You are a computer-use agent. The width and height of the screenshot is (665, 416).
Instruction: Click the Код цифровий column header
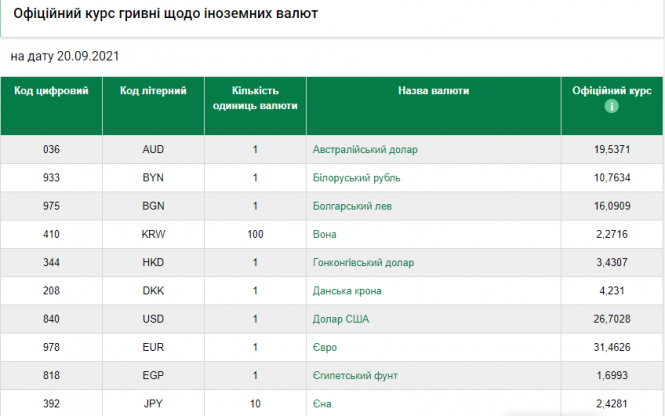click(x=52, y=91)
